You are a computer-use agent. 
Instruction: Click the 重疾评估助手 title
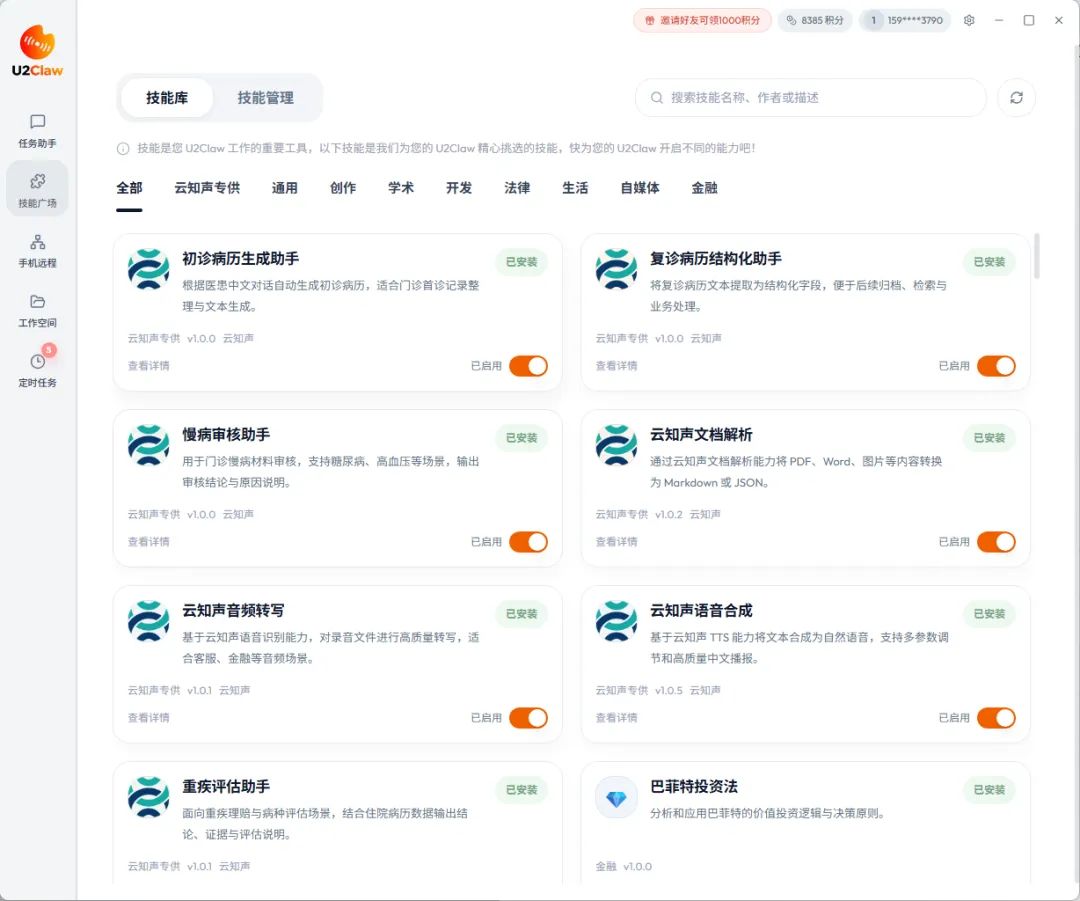pos(226,787)
